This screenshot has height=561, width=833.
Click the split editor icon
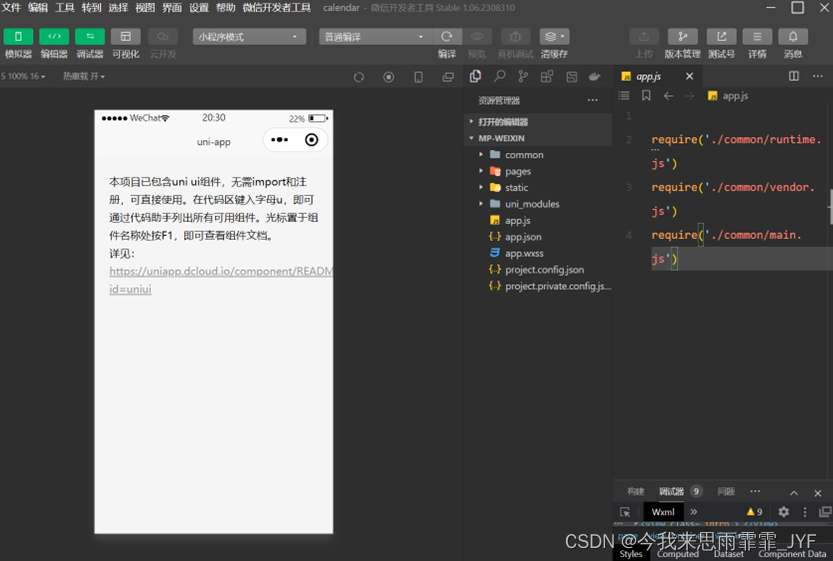(794, 76)
